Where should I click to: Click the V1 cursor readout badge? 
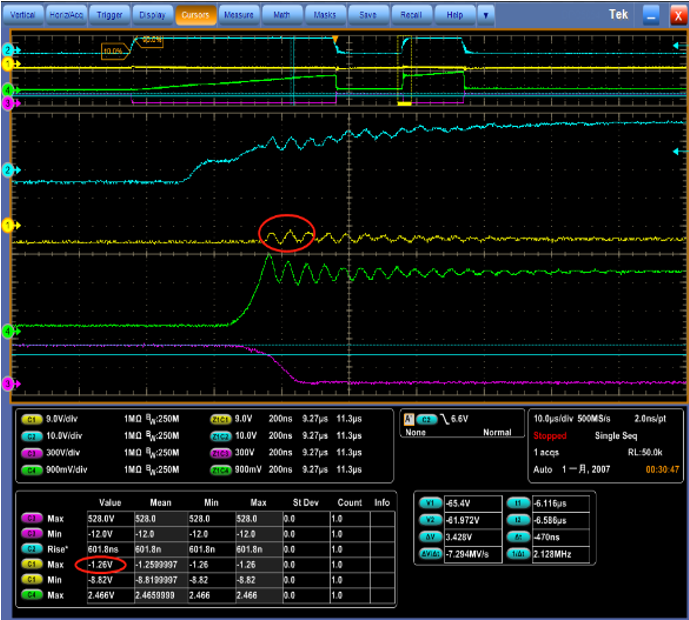431,503
